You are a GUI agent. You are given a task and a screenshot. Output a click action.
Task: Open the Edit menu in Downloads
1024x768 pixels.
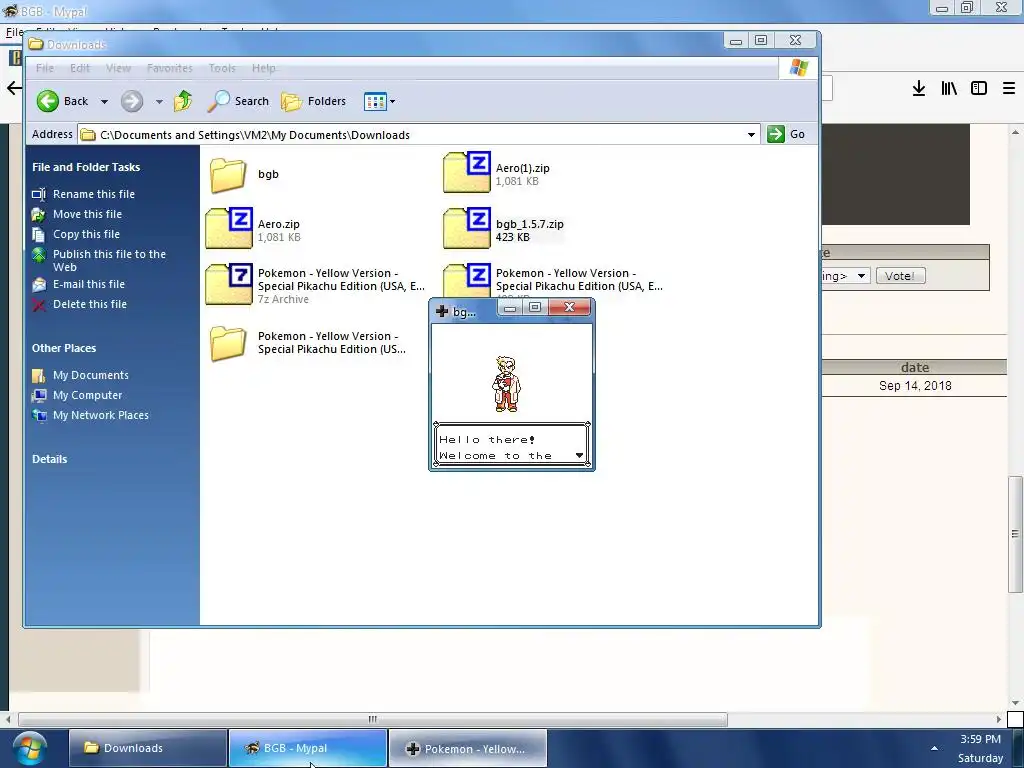(80, 68)
